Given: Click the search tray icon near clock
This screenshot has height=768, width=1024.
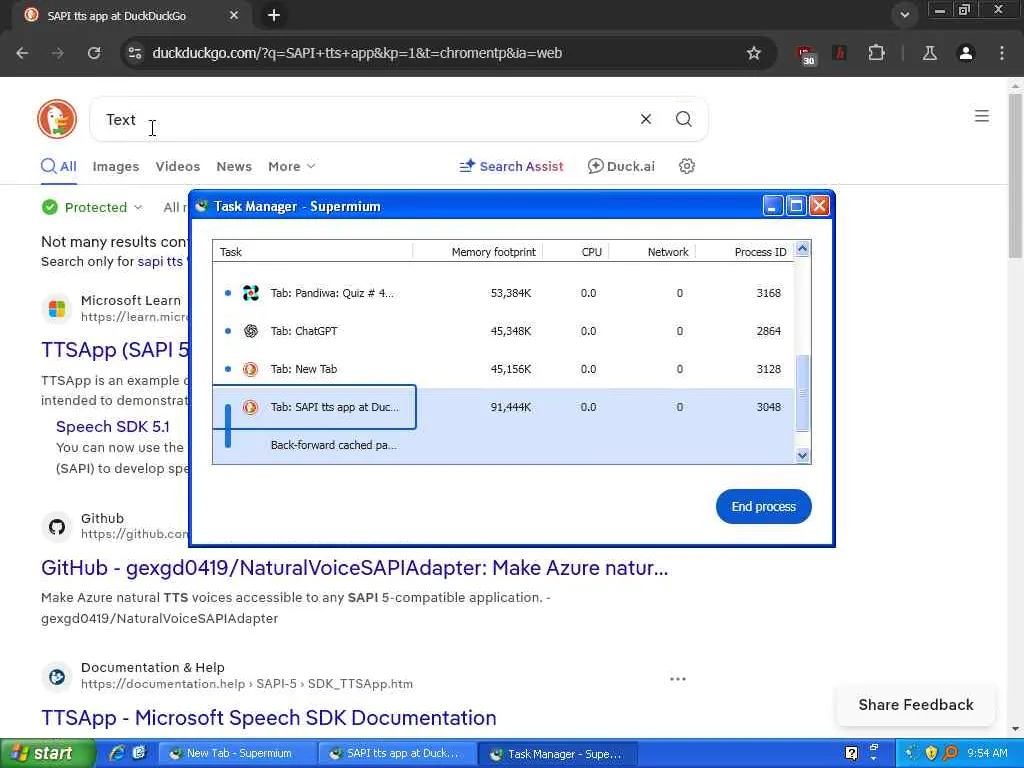Looking at the screenshot, I should [x=950, y=753].
